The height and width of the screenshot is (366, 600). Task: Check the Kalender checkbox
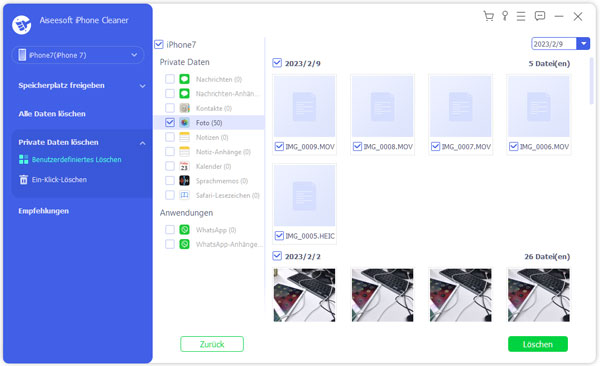(170, 166)
